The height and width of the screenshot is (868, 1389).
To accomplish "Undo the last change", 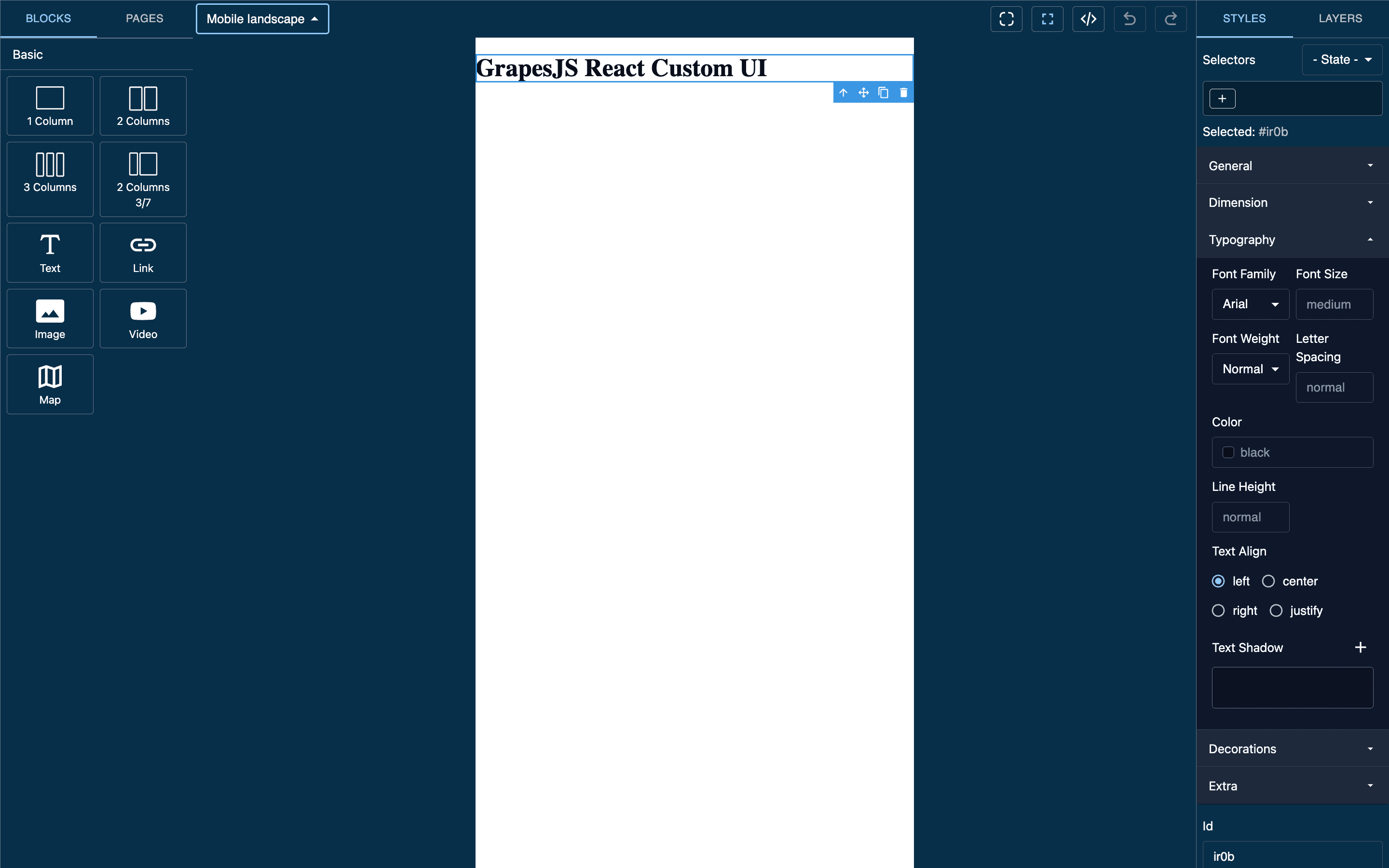I will pos(1130,19).
